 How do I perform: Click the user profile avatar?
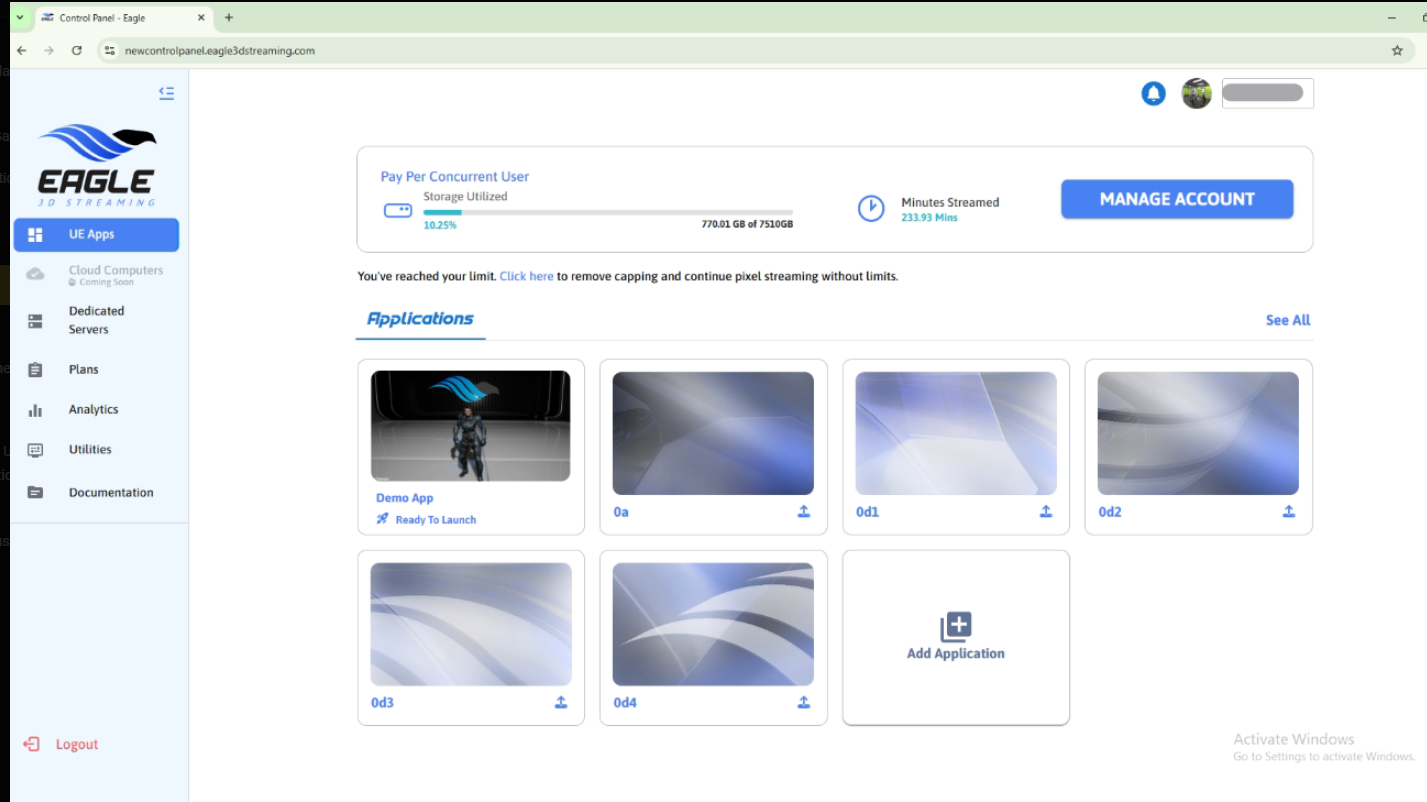tap(1196, 94)
